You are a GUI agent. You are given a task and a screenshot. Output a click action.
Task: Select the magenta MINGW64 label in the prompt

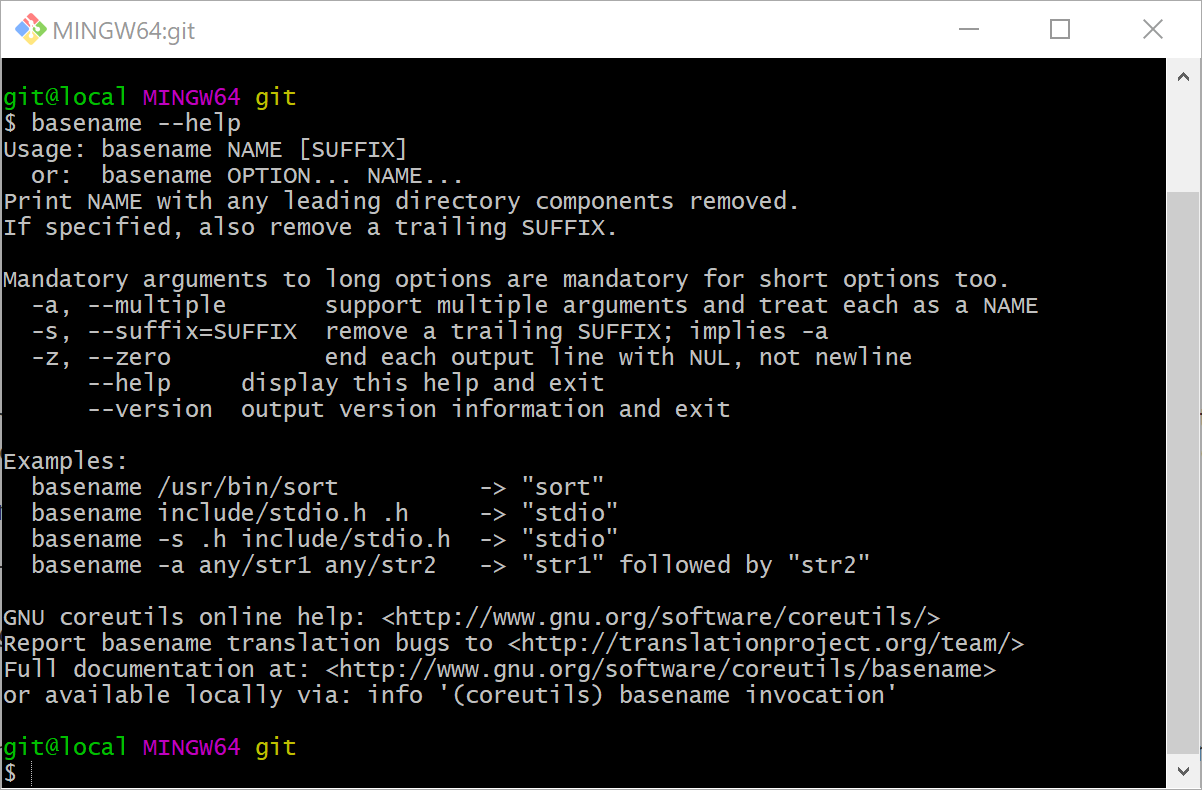pos(190,746)
